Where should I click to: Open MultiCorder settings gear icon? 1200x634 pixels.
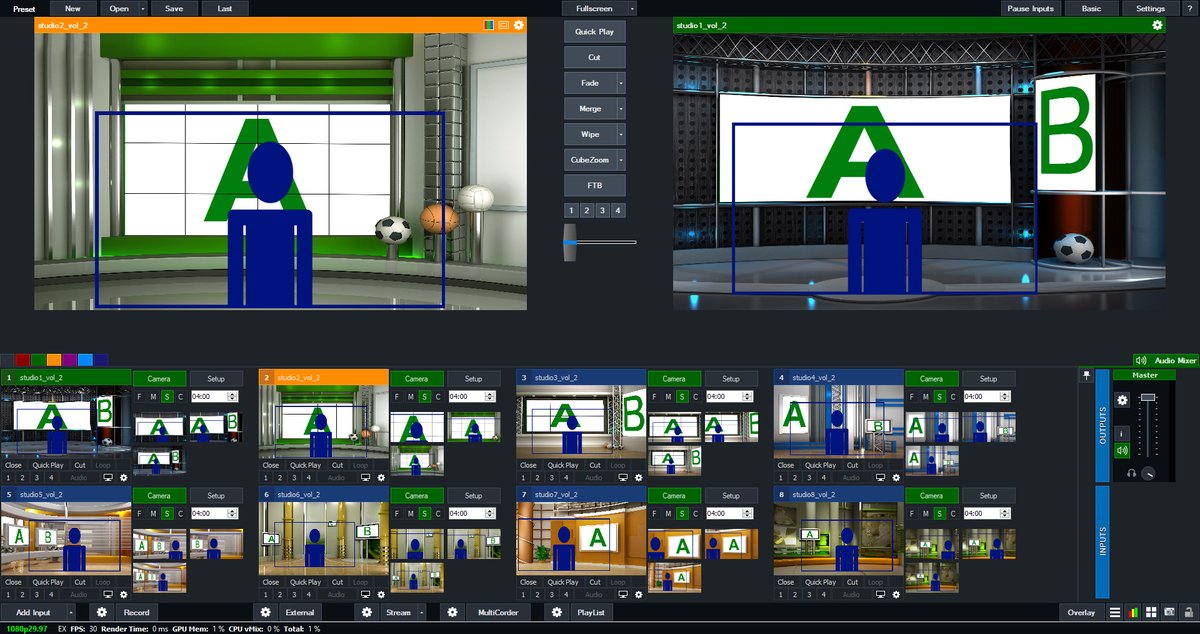tap(452, 612)
